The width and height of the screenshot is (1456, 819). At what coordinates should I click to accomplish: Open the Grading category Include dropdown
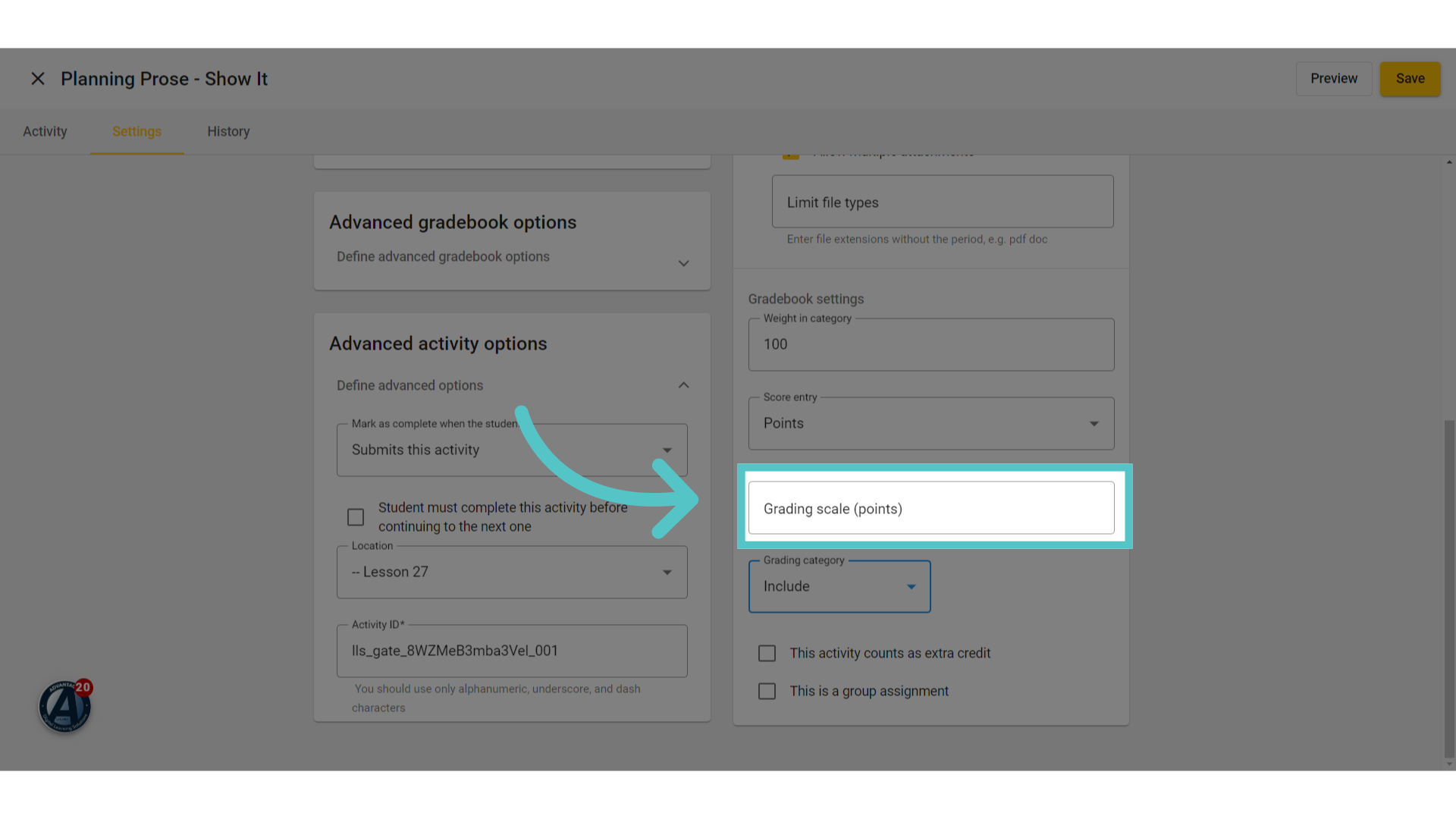tap(839, 586)
